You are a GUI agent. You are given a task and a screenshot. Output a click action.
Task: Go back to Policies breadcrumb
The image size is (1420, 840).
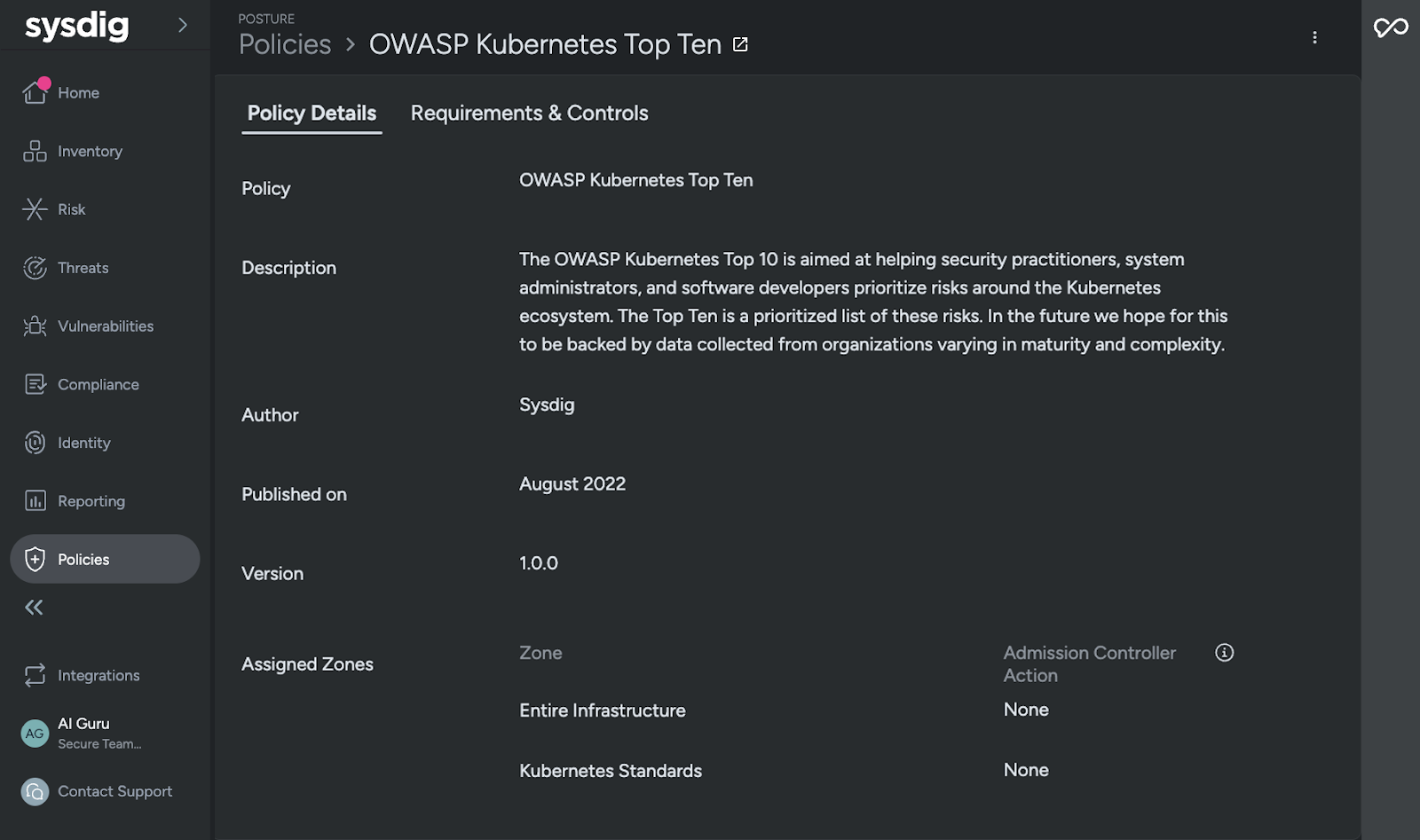click(285, 44)
